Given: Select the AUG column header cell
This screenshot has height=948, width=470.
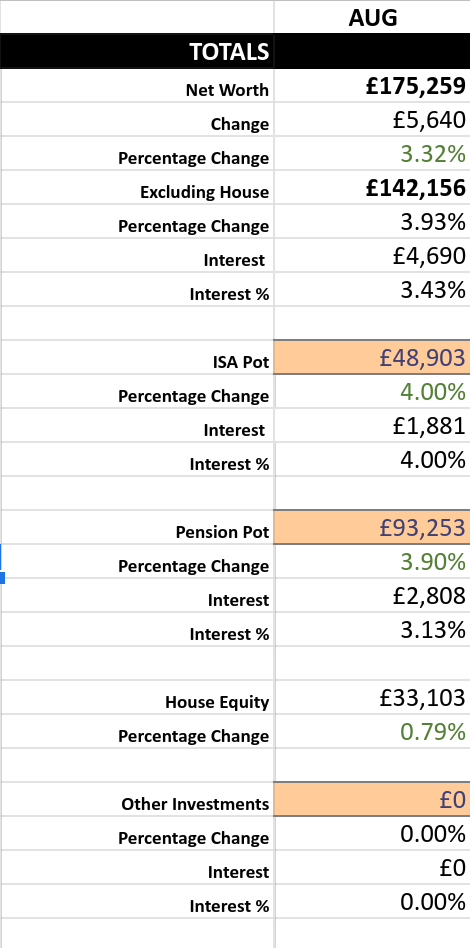Looking at the screenshot, I should (372, 17).
